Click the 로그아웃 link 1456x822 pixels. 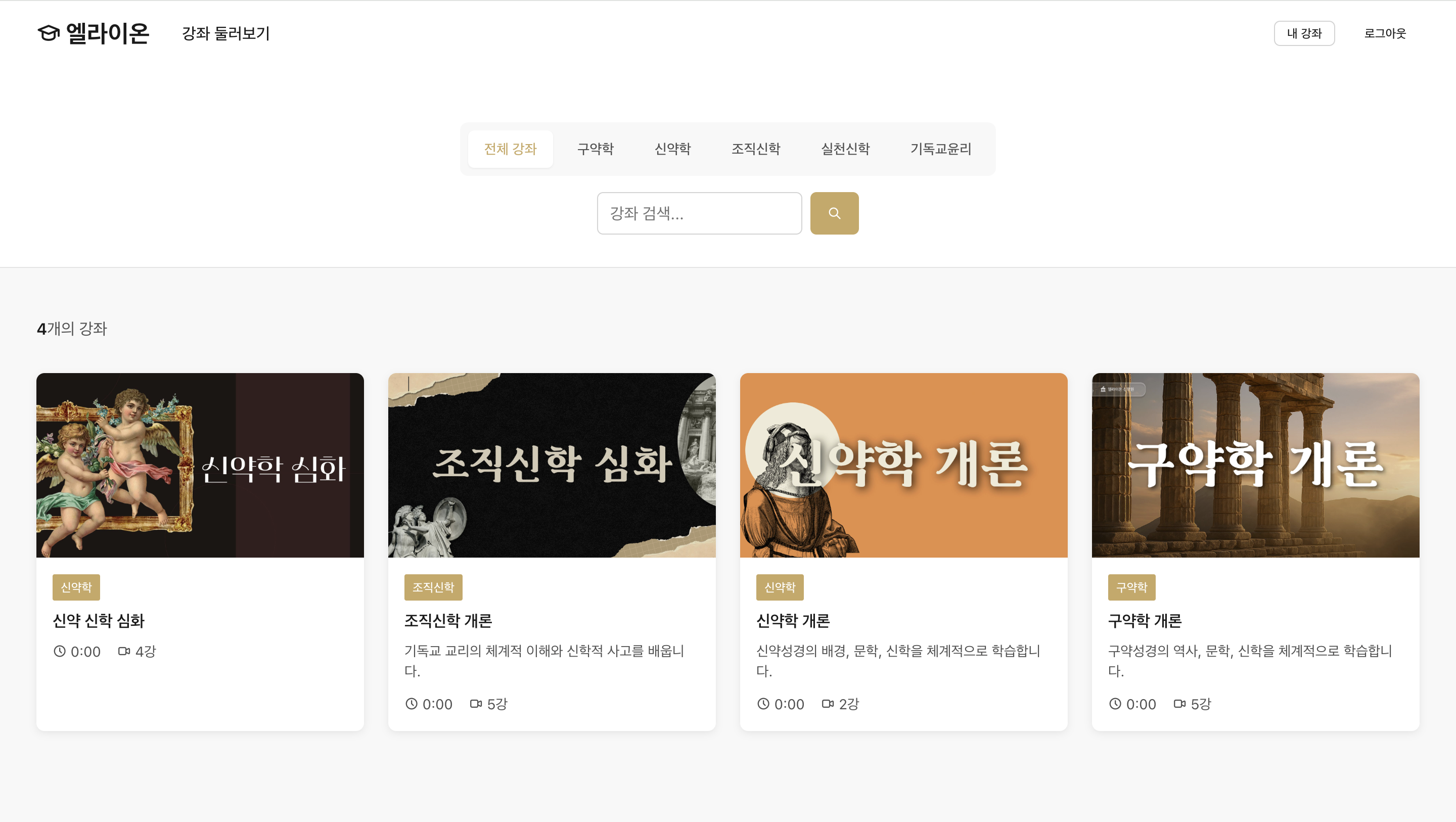pos(1385,33)
